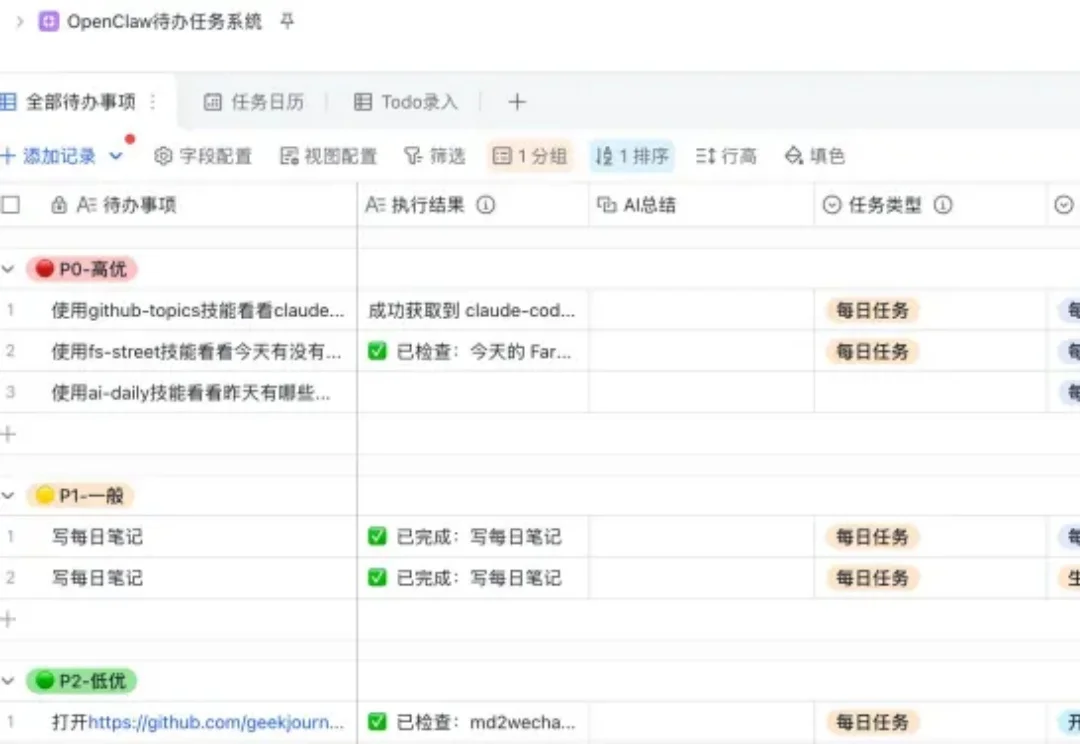Adjust the 行高 row height setting
The height and width of the screenshot is (744, 1080).
click(x=726, y=155)
